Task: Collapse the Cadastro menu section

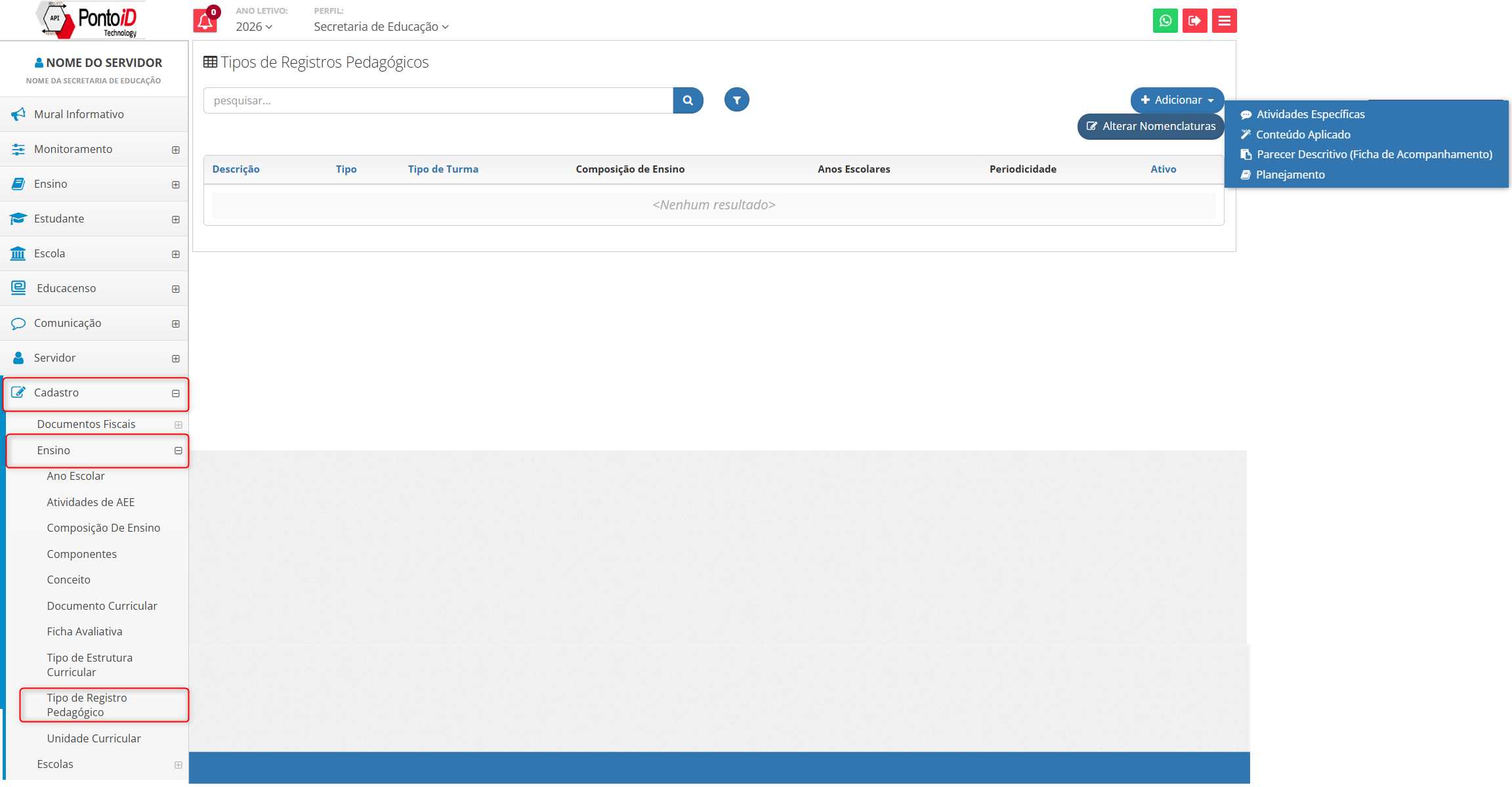Action: (x=175, y=393)
